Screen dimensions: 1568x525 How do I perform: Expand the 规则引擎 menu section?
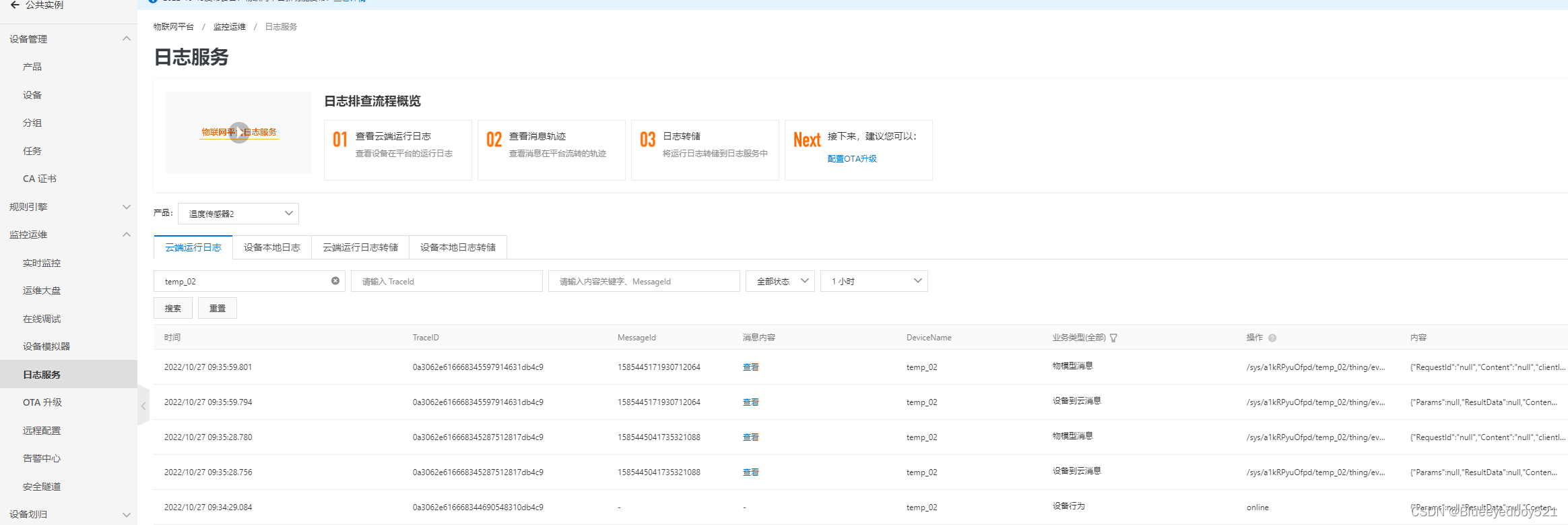coord(126,207)
